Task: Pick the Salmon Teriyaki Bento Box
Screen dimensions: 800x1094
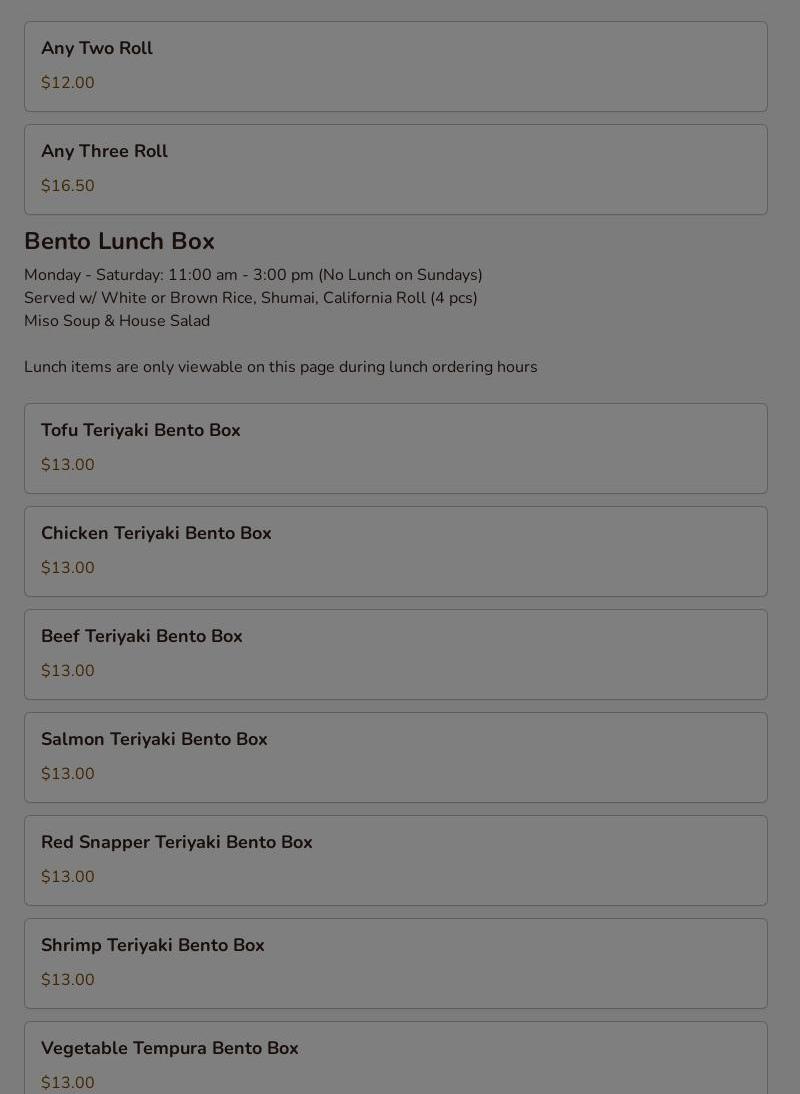Action: (x=395, y=757)
